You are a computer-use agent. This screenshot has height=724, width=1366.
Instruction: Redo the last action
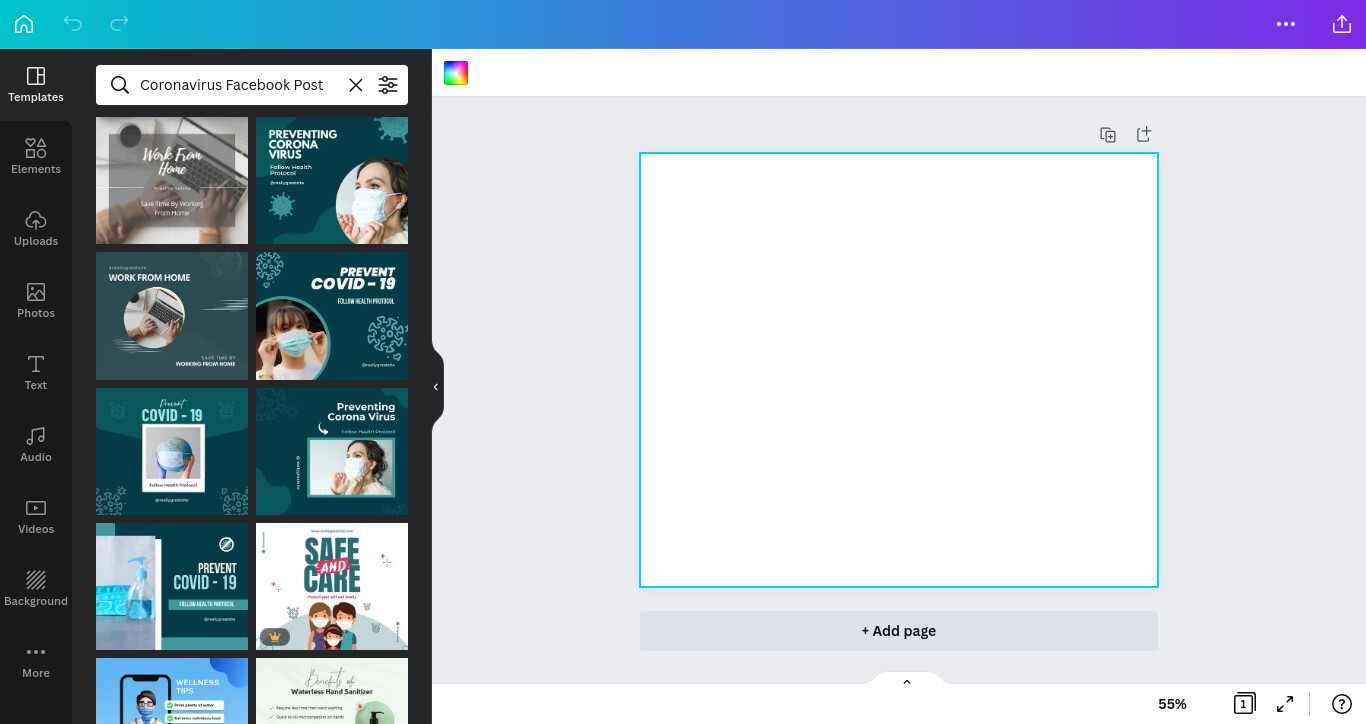click(x=120, y=24)
